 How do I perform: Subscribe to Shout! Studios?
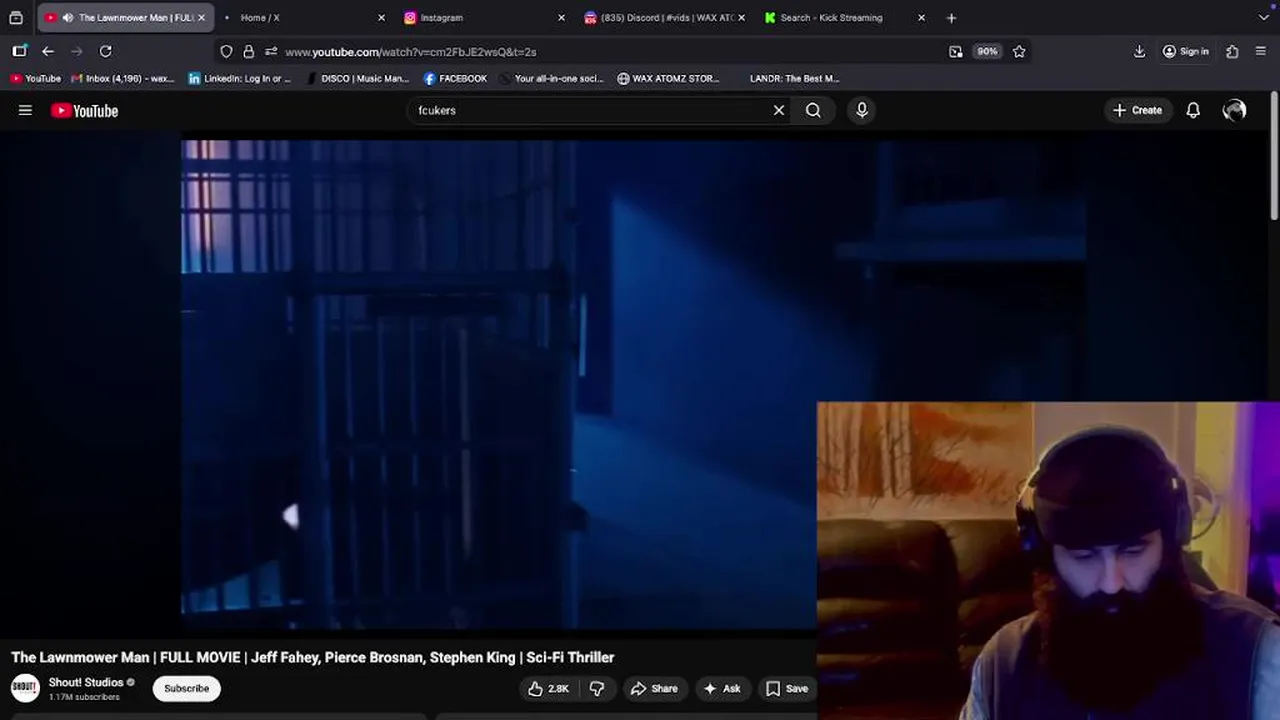187,688
